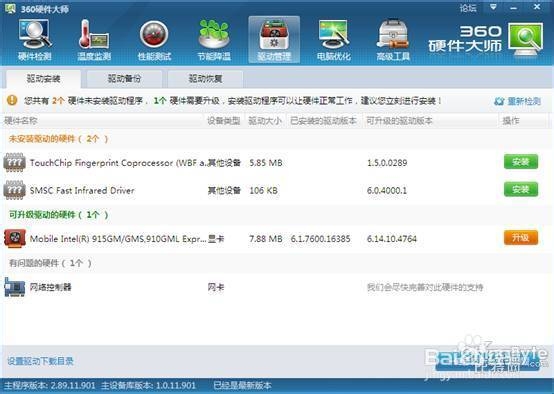Click upgradable version 6.14.10.4764
The width and height of the screenshot is (554, 394).
pyautogui.click(x=392, y=239)
